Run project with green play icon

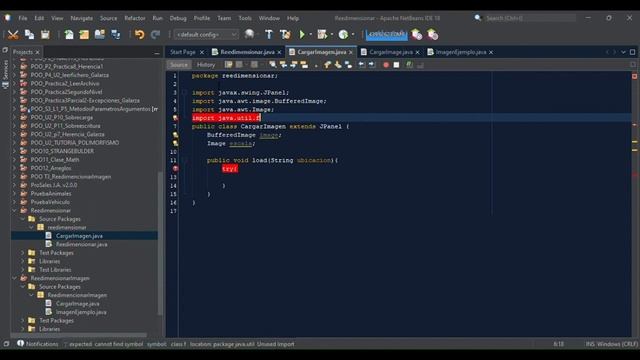[302, 35]
